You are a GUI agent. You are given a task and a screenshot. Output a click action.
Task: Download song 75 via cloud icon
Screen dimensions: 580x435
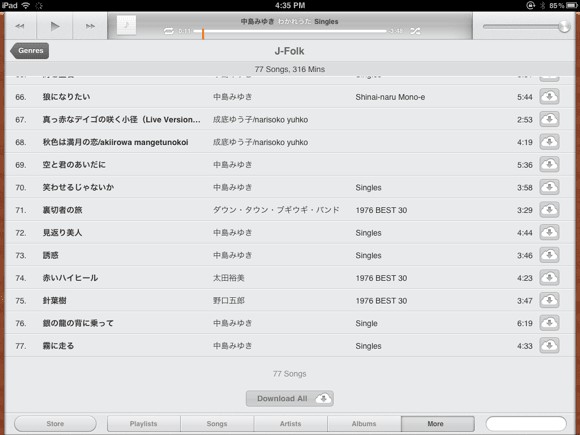click(549, 300)
